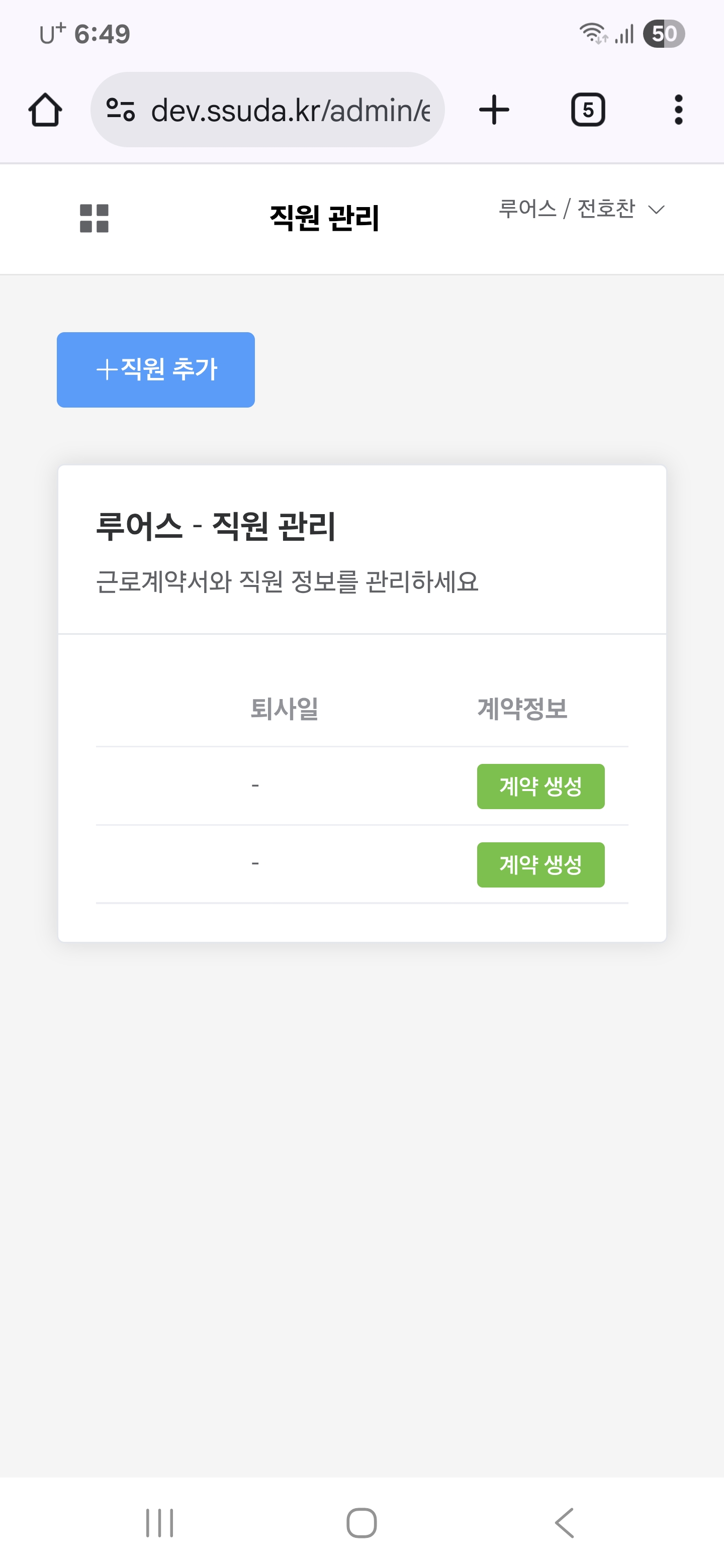Open the tab switcher showing 5 tabs
The image size is (724, 1568).
click(x=588, y=110)
